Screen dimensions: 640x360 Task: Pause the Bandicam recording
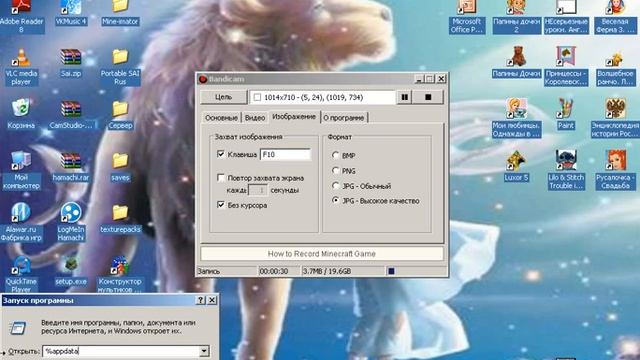(404, 97)
